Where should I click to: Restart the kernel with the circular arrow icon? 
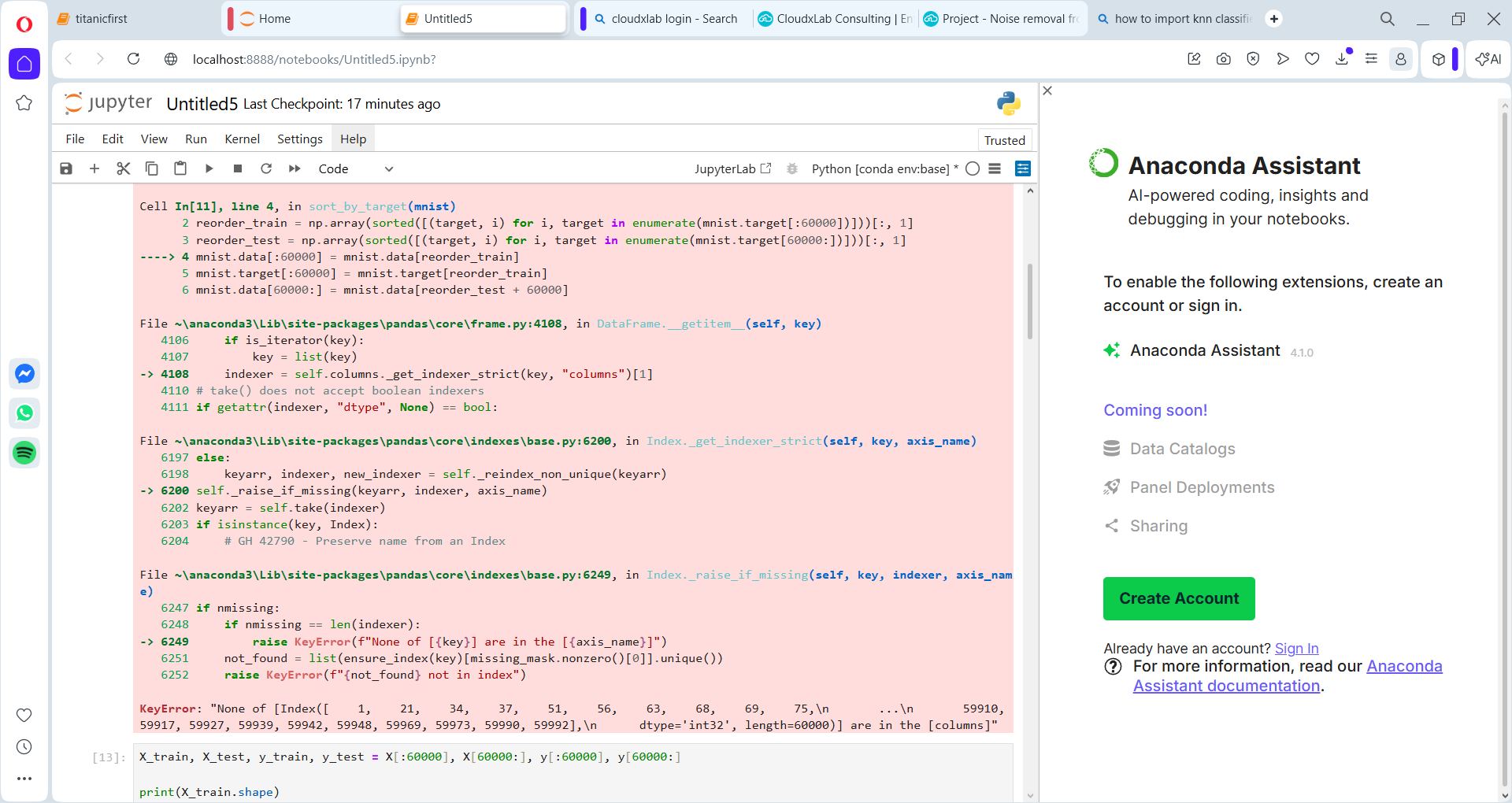click(x=266, y=168)
